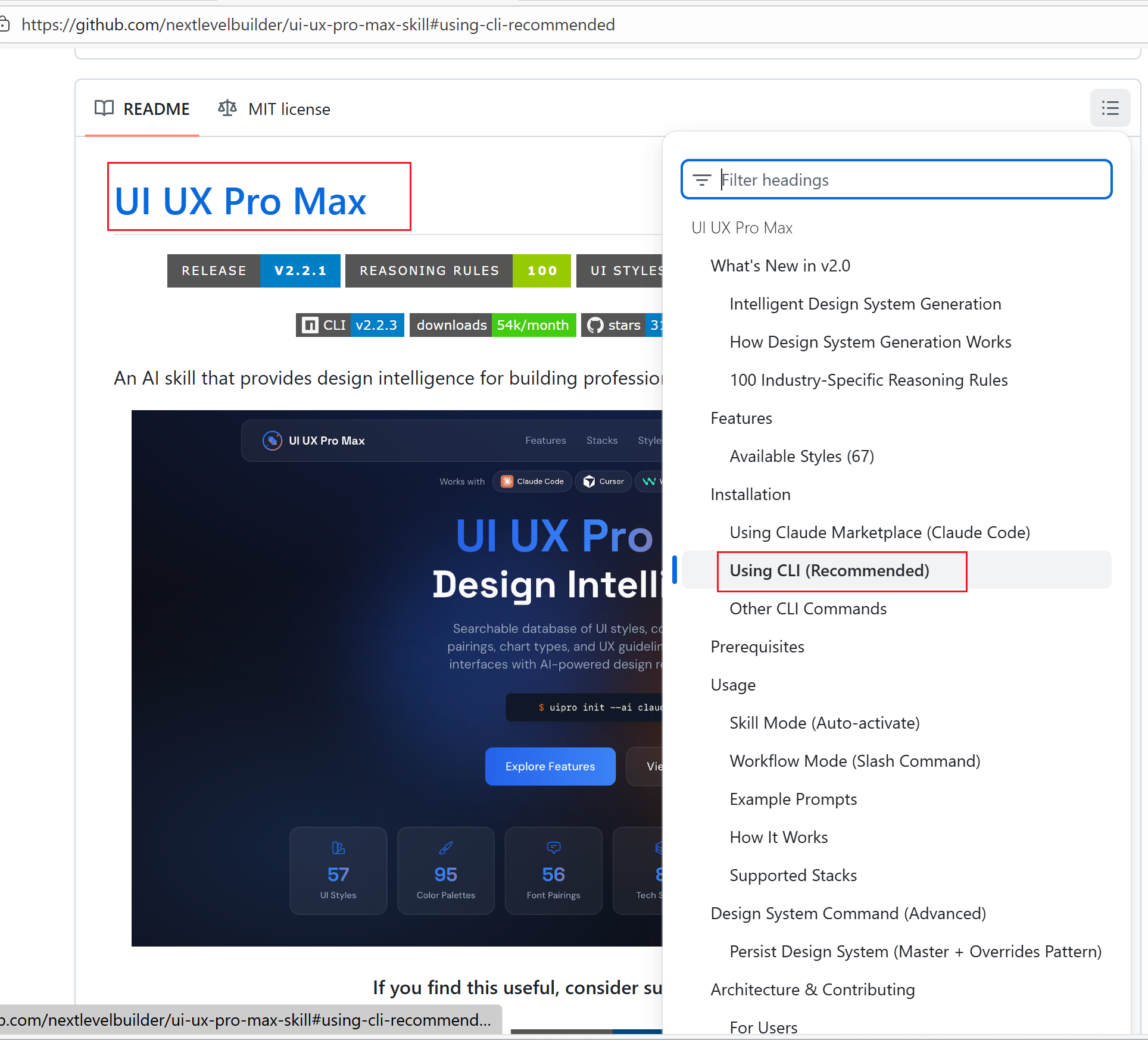Jump to Example Prompts heading
1148x1040 pixels.
tap(793, 799)
